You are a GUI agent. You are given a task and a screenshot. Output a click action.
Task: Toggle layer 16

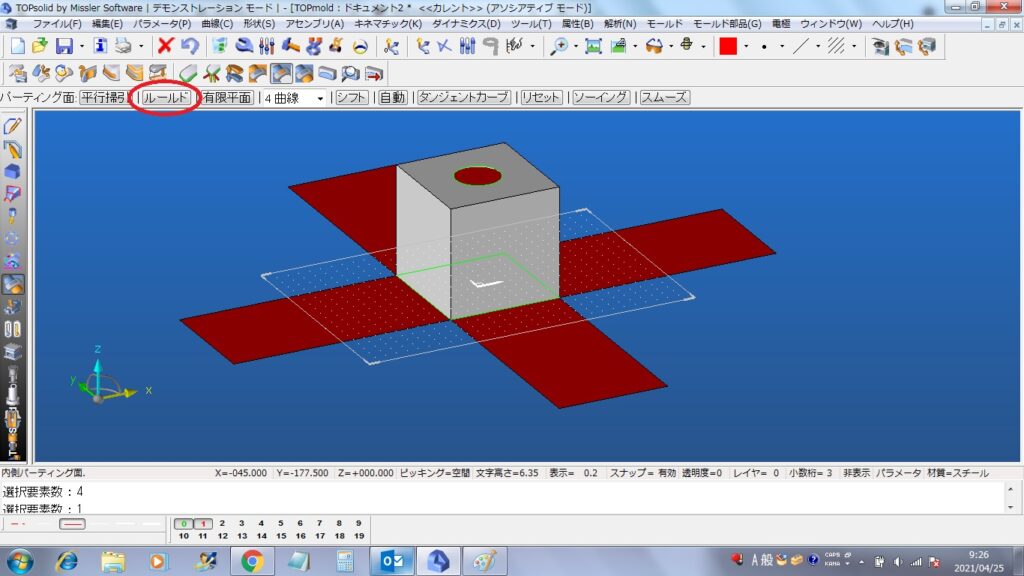(x=300, y=536)
